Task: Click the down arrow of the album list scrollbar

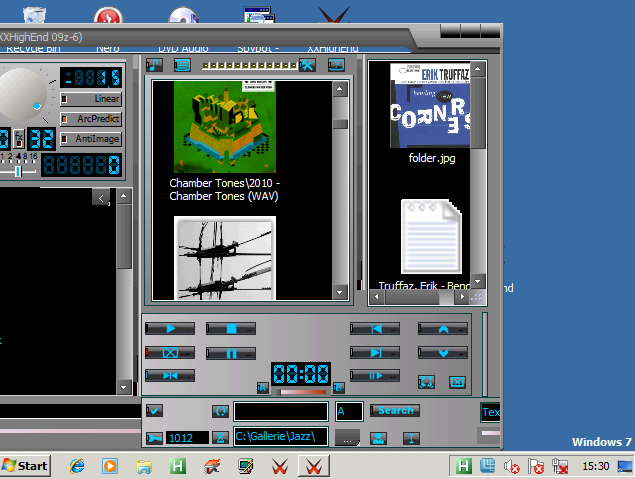Action: click(x=340, y=292)
